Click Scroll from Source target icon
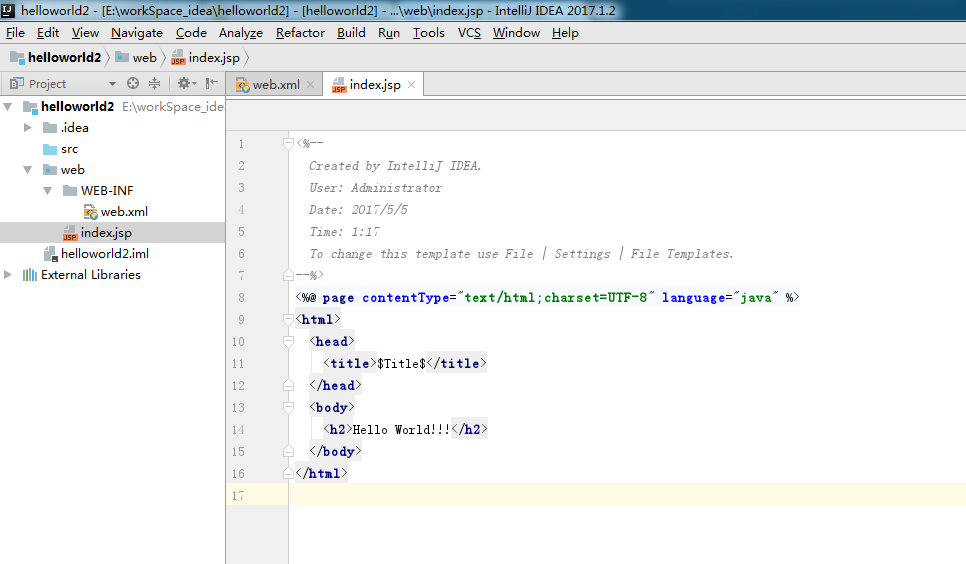The height and width of the screenshot is (564, 966). pos(132,83)
